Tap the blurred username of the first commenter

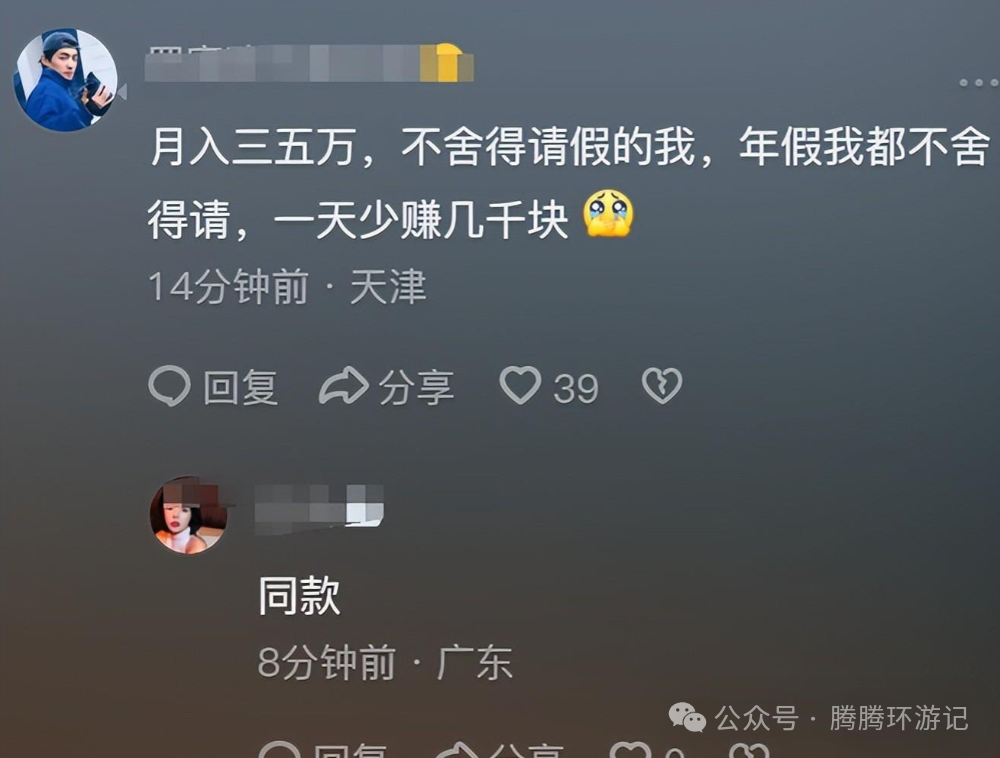point(309,63)
